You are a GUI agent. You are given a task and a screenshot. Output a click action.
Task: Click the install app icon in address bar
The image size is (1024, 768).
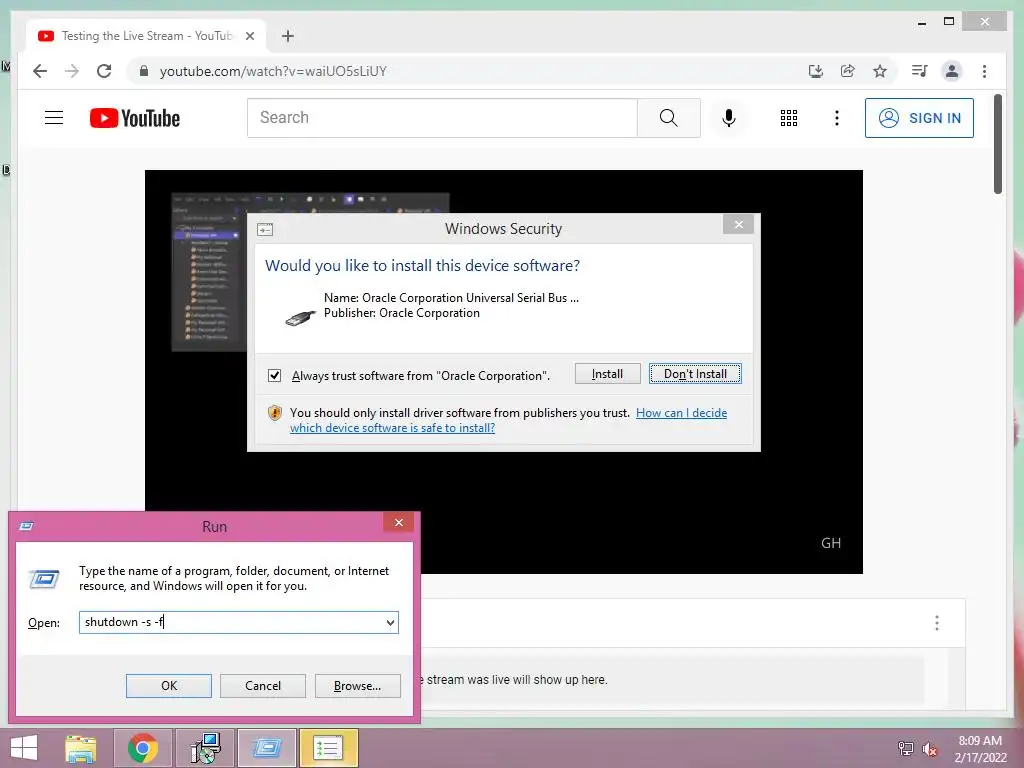tap(816, 71)
